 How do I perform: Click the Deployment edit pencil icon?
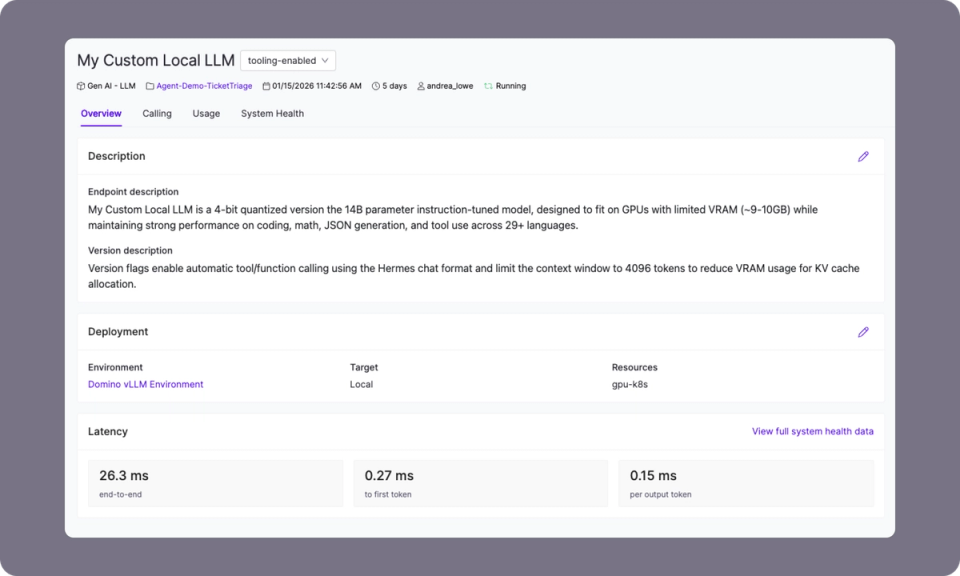[863, 331]
